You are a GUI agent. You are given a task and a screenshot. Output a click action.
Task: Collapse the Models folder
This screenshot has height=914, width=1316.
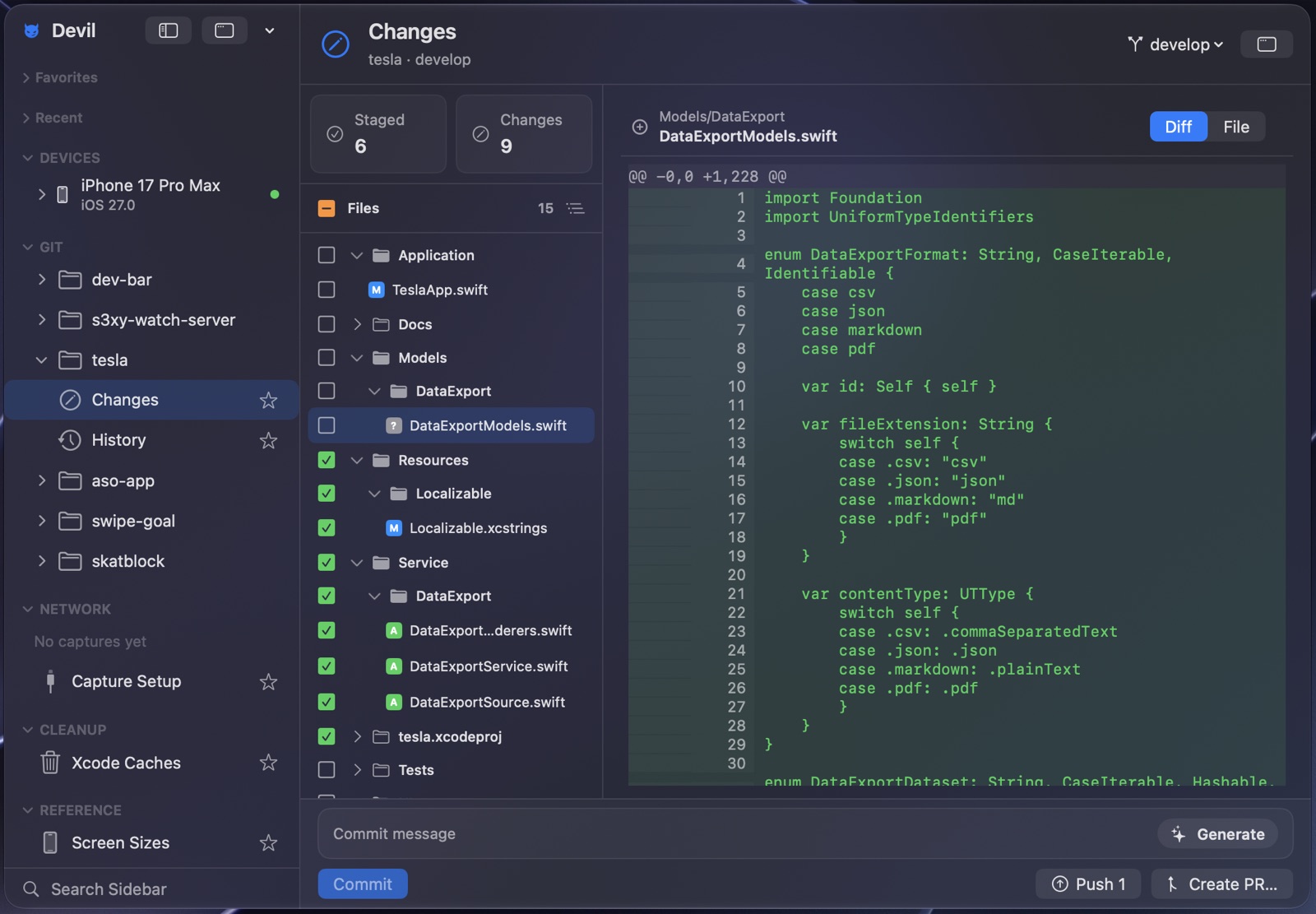click(357, 358)
